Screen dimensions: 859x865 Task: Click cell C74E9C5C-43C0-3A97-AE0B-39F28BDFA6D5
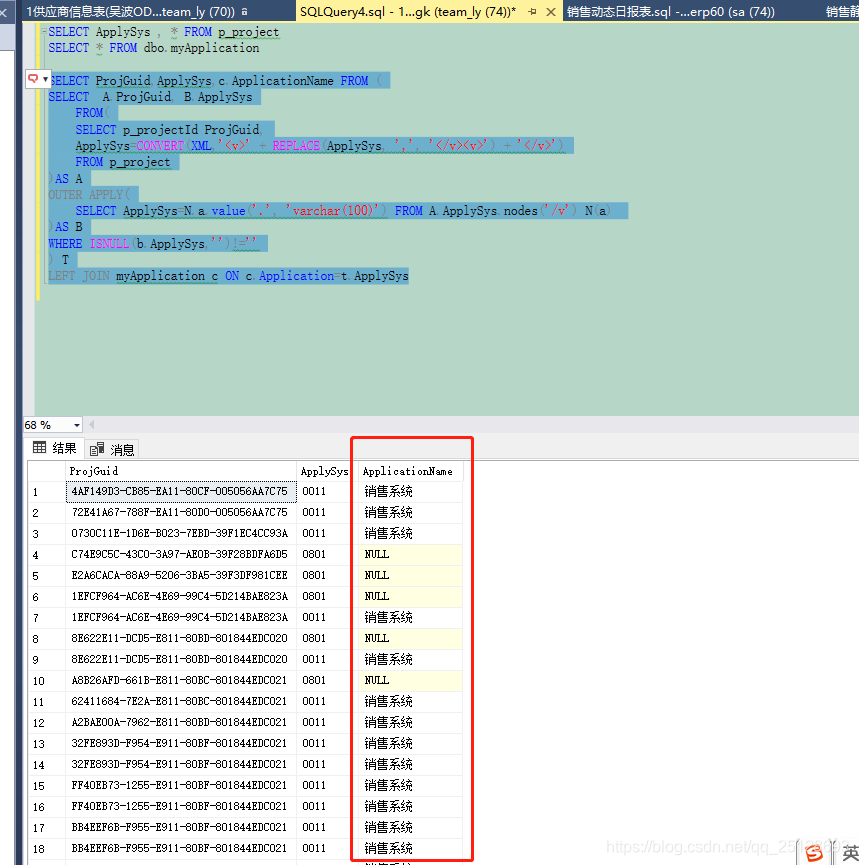pos(180,554)
